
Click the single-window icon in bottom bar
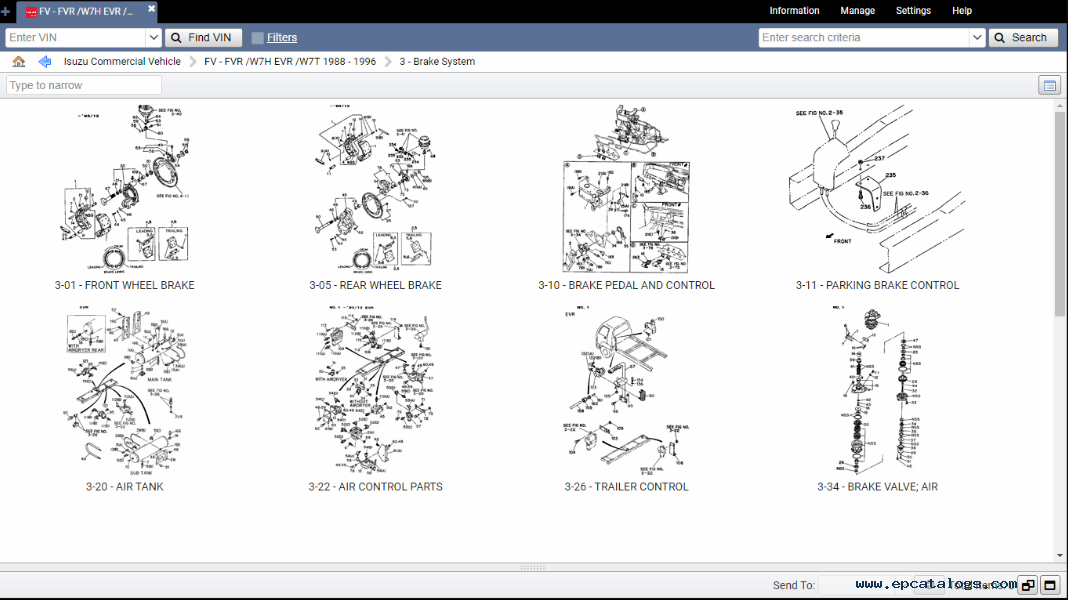click(x=1050, y=585)
